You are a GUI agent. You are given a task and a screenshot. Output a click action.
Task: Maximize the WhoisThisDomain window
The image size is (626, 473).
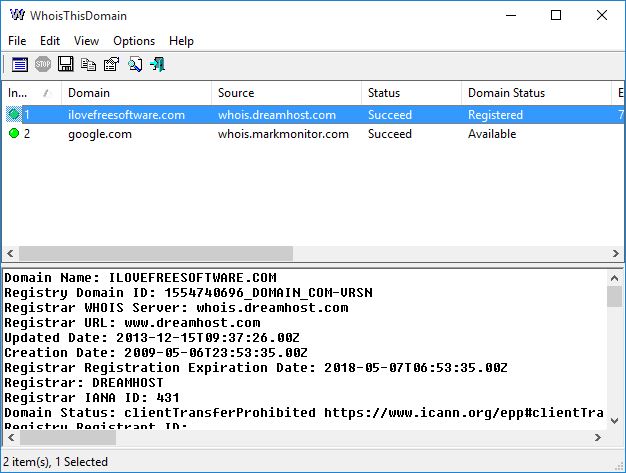point(556,15)
